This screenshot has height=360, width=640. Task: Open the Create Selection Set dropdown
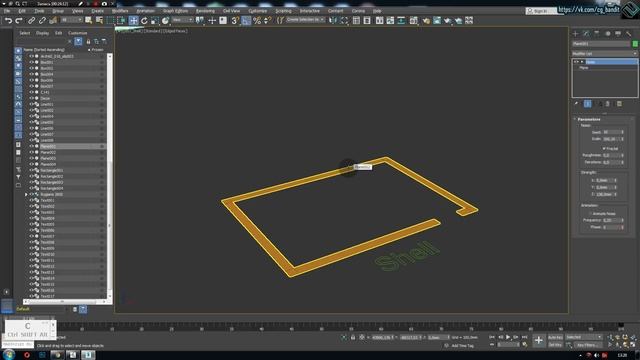point(305,20)
